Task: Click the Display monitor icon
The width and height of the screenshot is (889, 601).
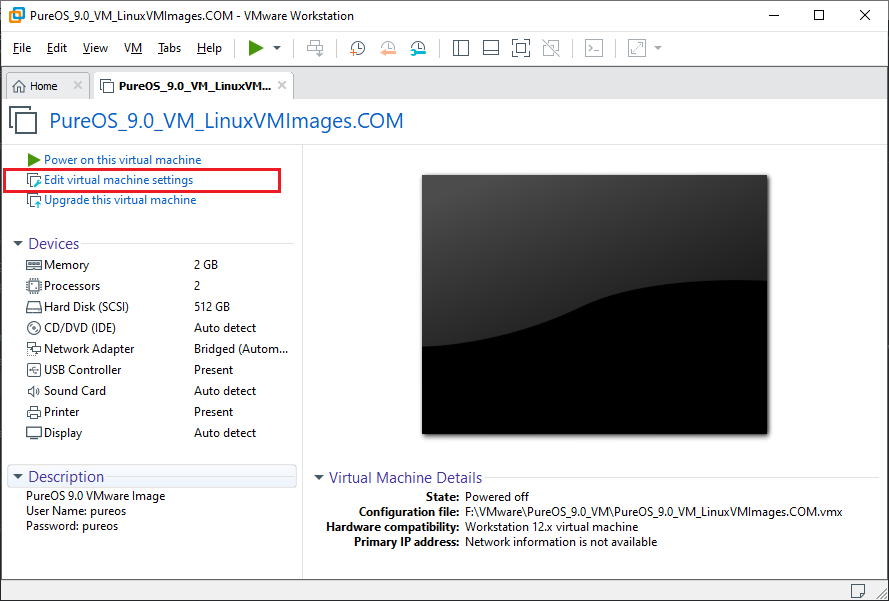Action: tap(34, 433)
